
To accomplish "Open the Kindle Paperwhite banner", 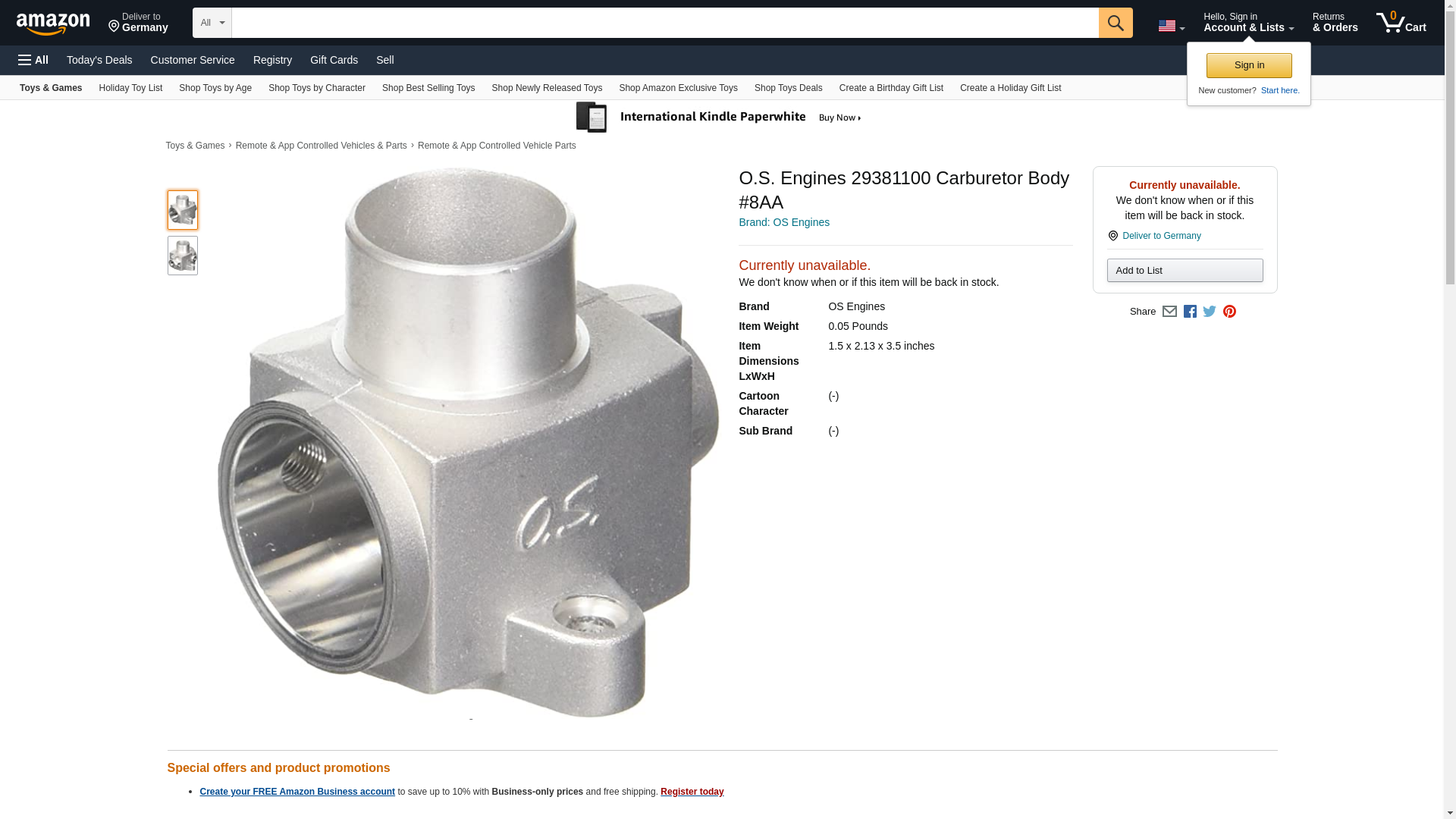I will click(x=719, y=118).
